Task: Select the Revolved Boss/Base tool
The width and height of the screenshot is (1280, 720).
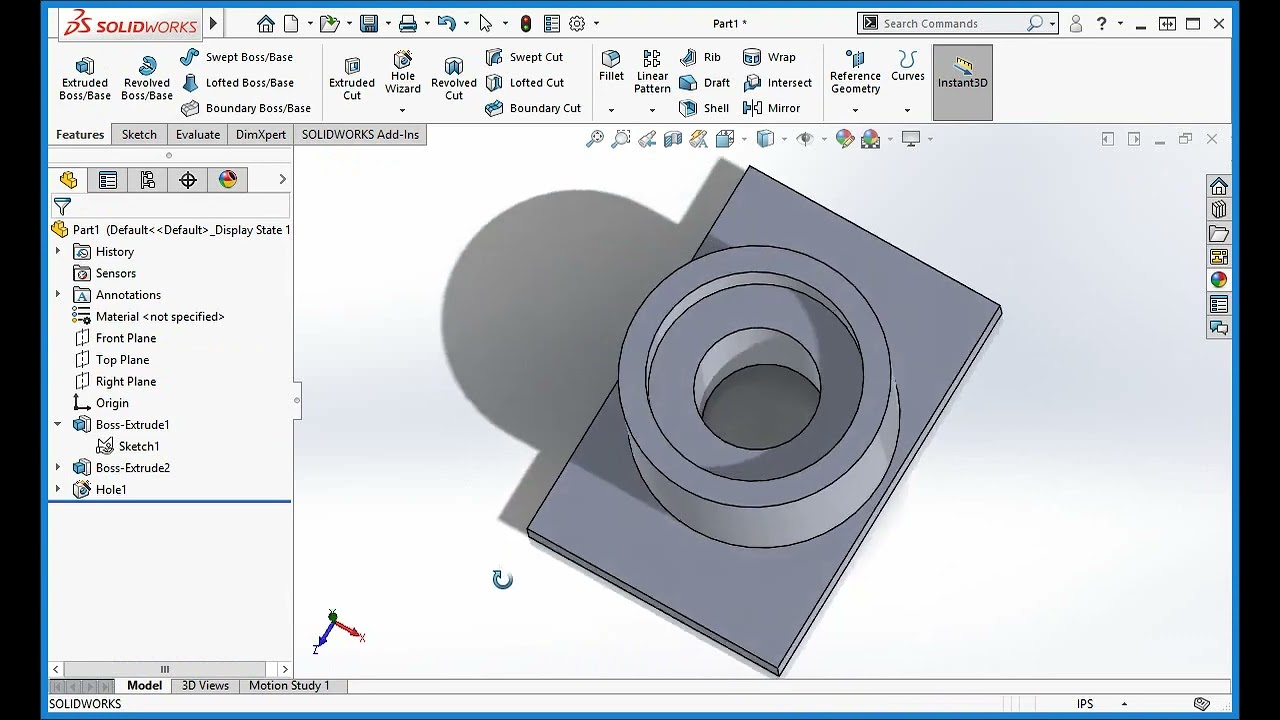Action: pos(147,78)
